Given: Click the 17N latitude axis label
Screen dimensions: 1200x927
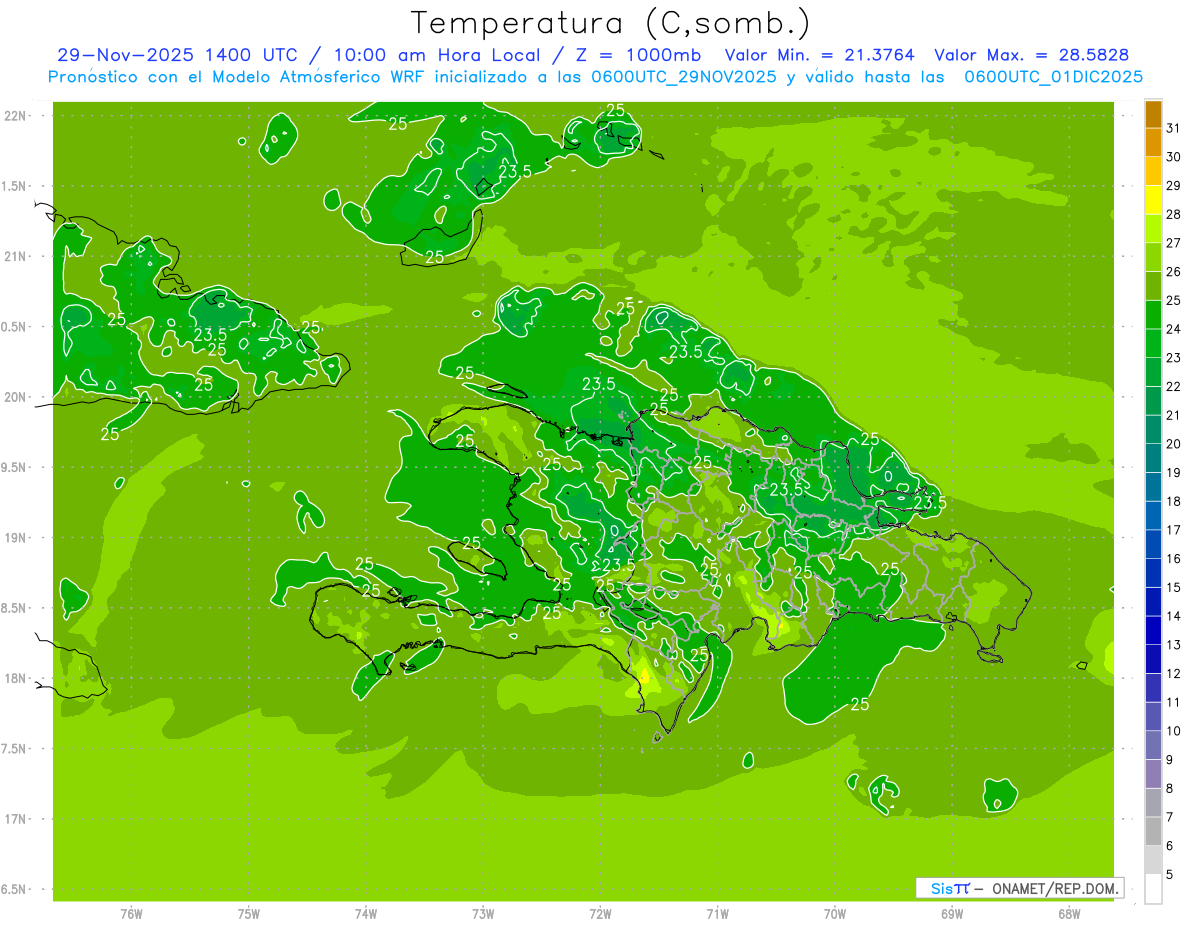Looking at the screenshot, I should 15,819.
